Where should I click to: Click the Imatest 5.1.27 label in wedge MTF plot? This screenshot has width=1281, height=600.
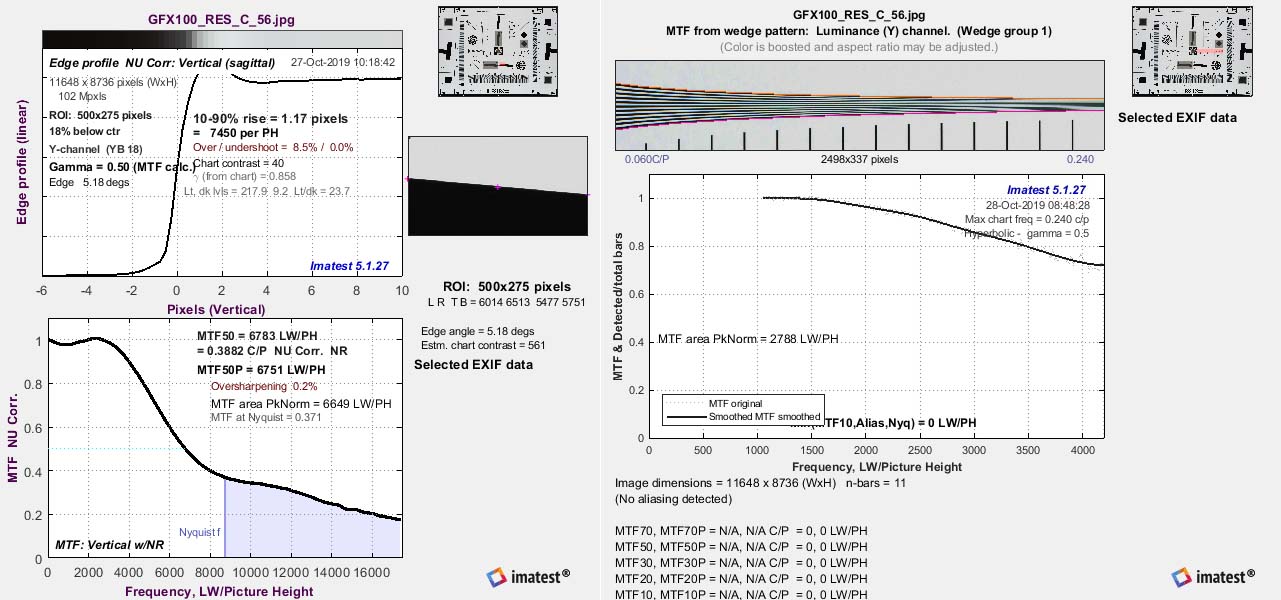[x=1046, y=190]
